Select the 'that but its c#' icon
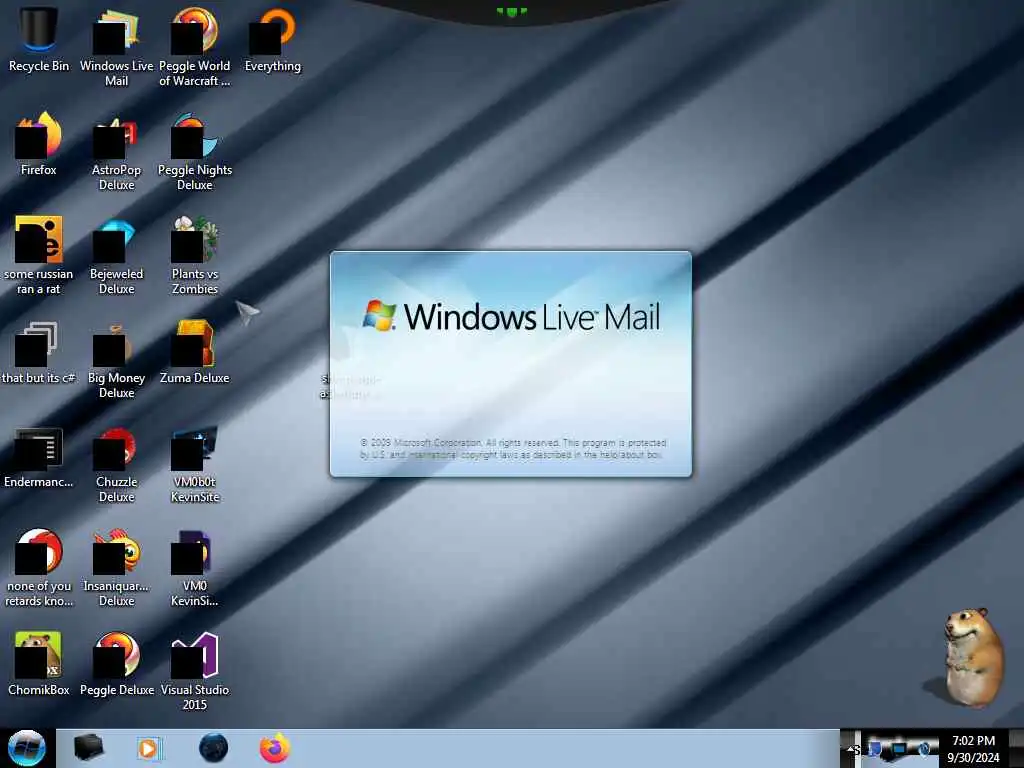Viewport: 1024px width, 768px height. (x=38, y=353)
